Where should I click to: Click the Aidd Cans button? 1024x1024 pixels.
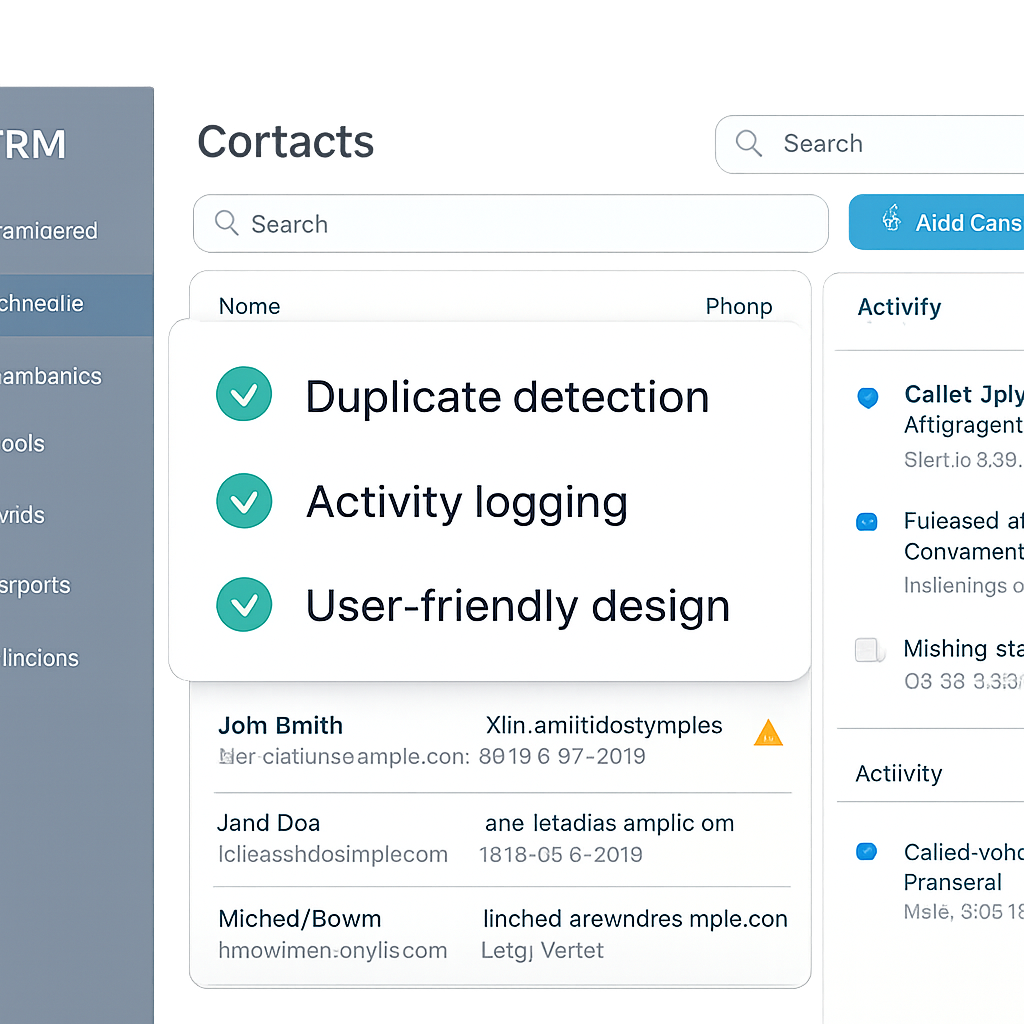point(936,222)
